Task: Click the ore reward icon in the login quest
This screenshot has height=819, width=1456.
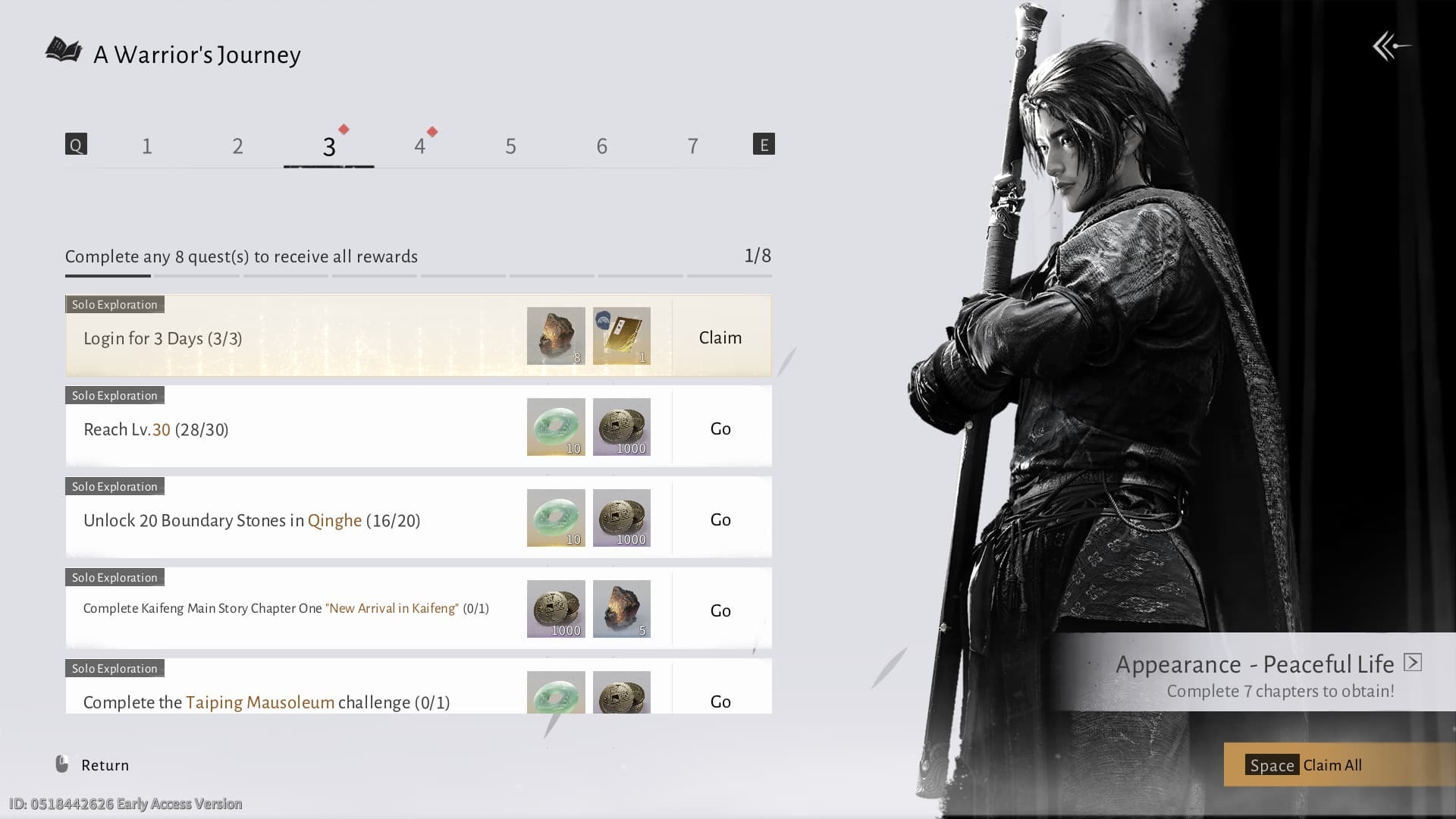Action: tap(556, 336)
